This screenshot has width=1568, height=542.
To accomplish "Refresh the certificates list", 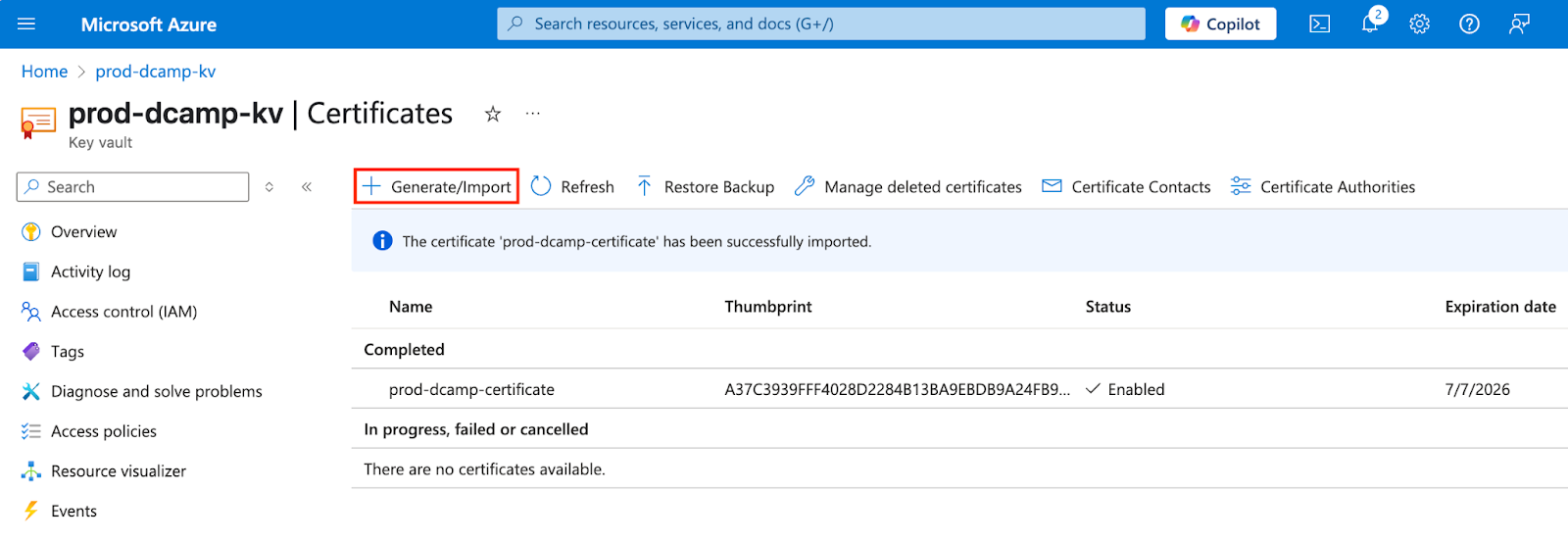I will click(x=572, y=186).
